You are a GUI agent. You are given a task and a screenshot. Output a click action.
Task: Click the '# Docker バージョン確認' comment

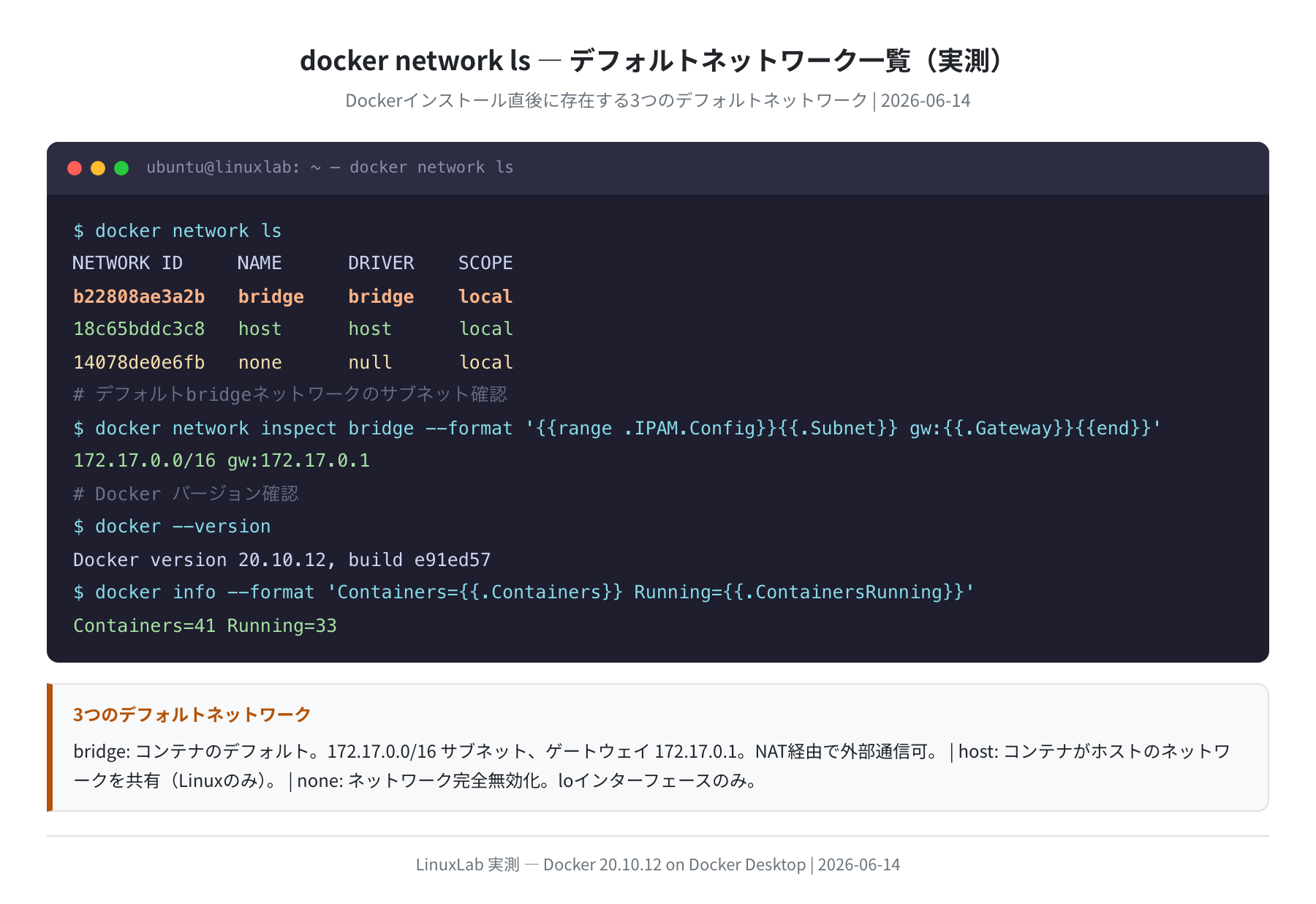(186, 494)
